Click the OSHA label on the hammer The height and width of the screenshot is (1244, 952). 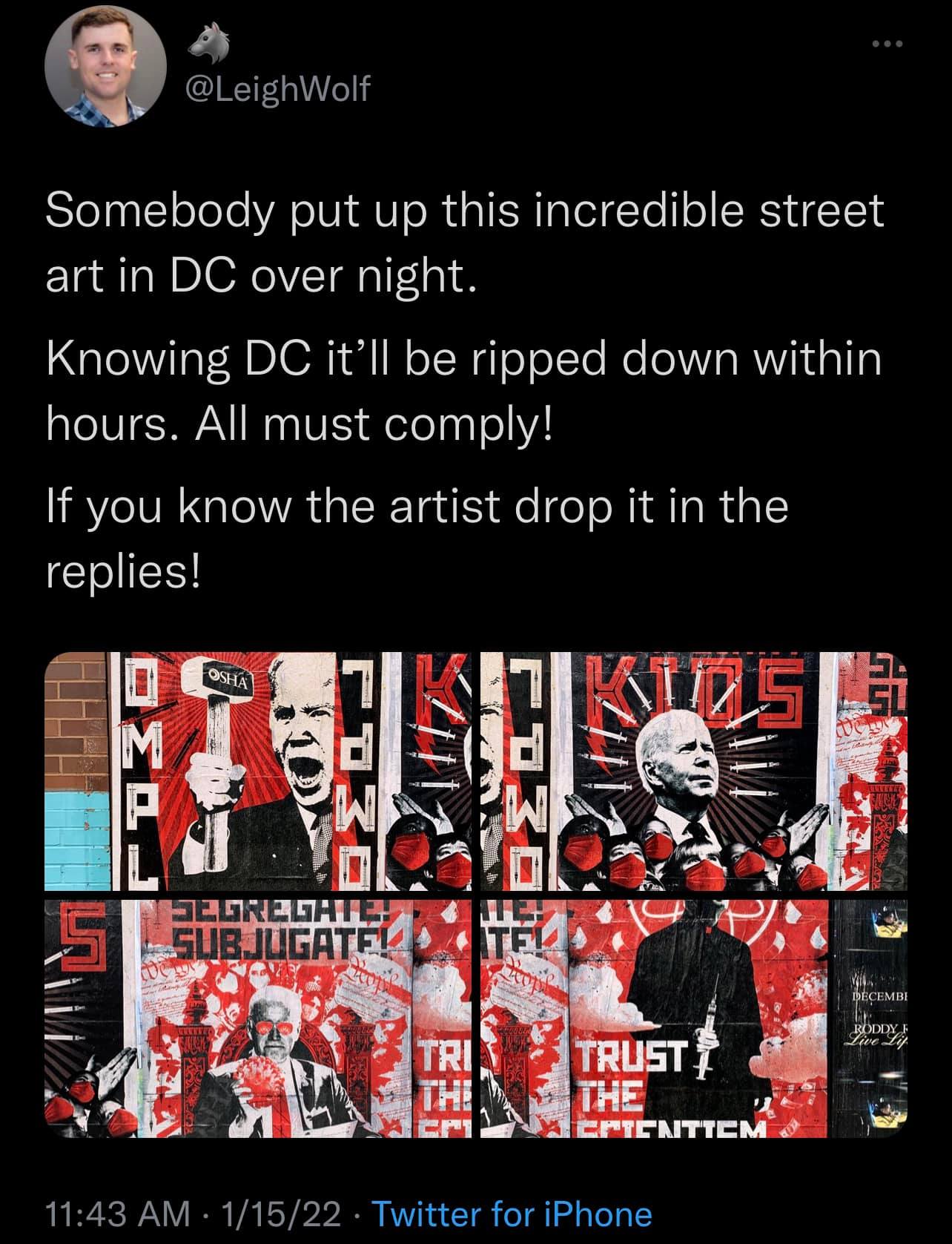(x=229, y=678)
